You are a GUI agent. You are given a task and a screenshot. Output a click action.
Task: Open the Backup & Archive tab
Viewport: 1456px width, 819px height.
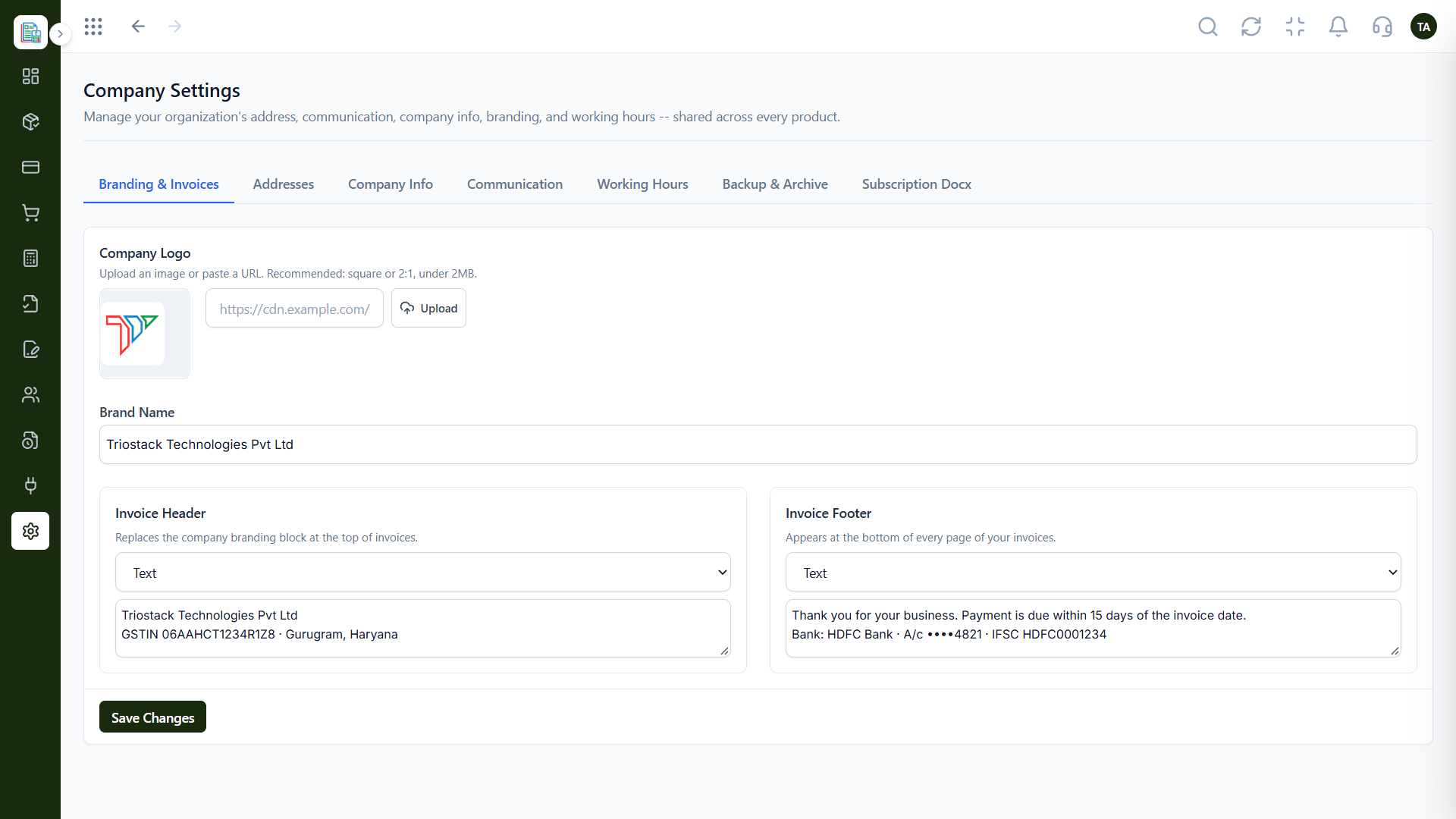[x=775, y=184]
